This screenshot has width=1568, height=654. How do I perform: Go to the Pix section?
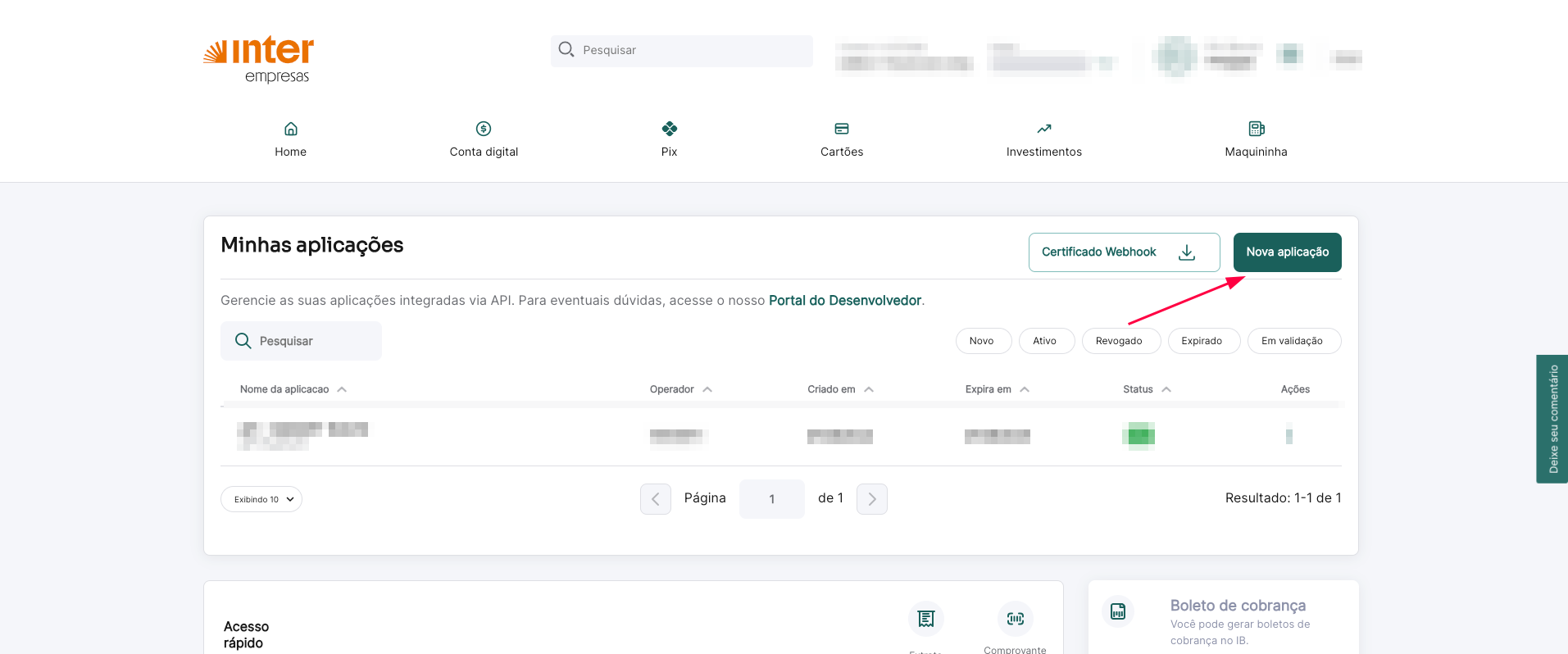[670, 139]
